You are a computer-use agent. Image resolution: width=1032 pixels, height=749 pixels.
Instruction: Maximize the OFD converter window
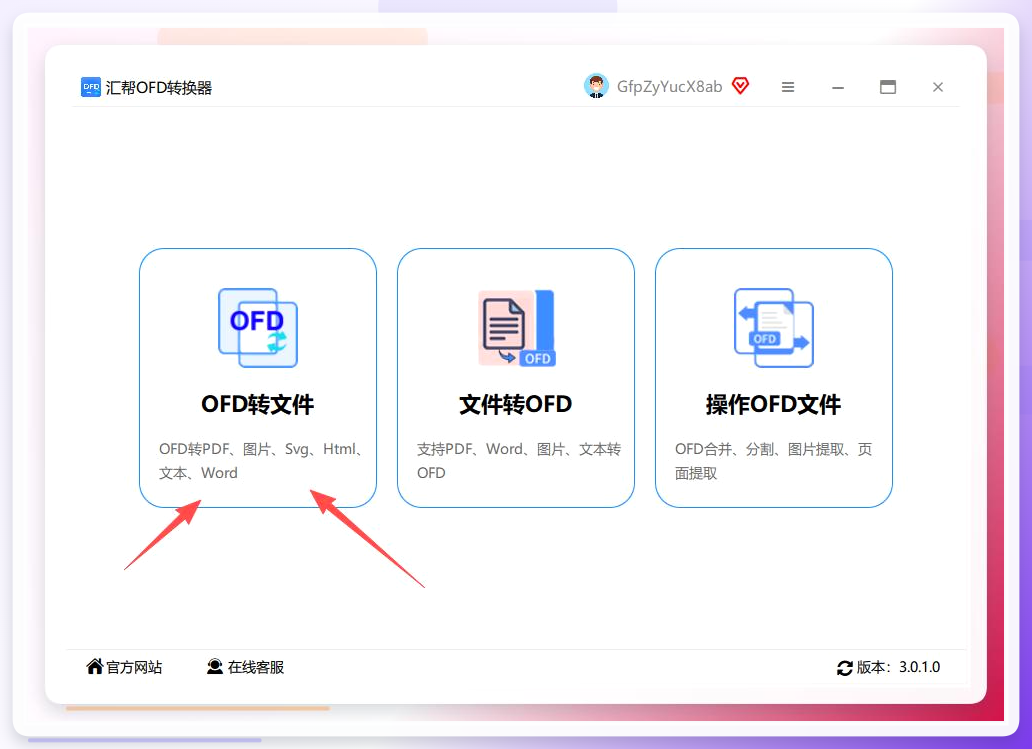pyautogui.click(x=888, y=87)
